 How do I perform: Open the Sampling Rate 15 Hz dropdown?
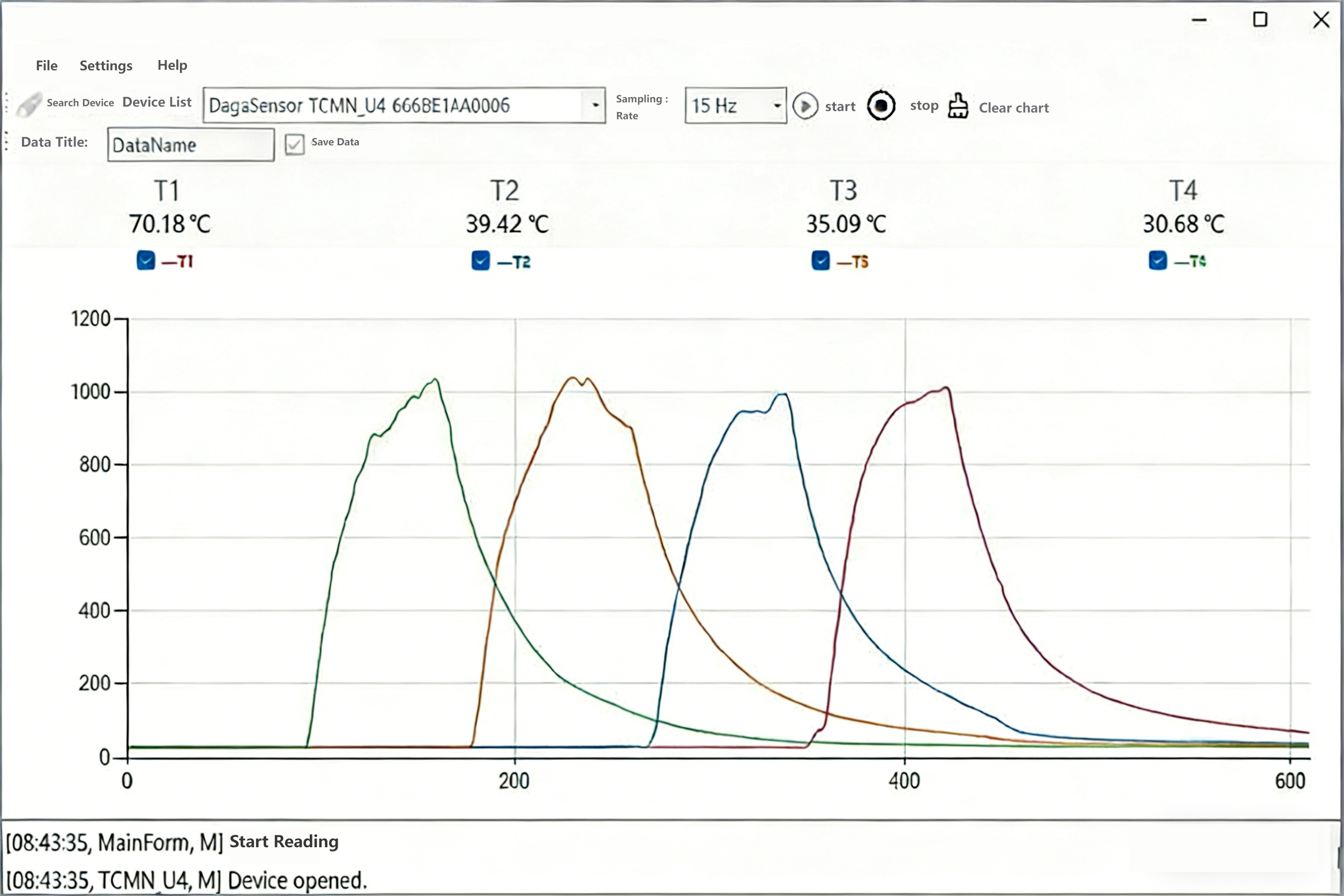776,106
